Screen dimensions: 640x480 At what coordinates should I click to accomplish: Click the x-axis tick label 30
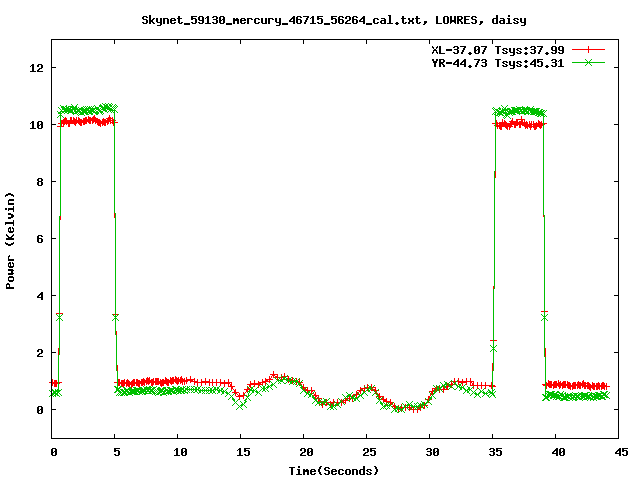[432, 452]
